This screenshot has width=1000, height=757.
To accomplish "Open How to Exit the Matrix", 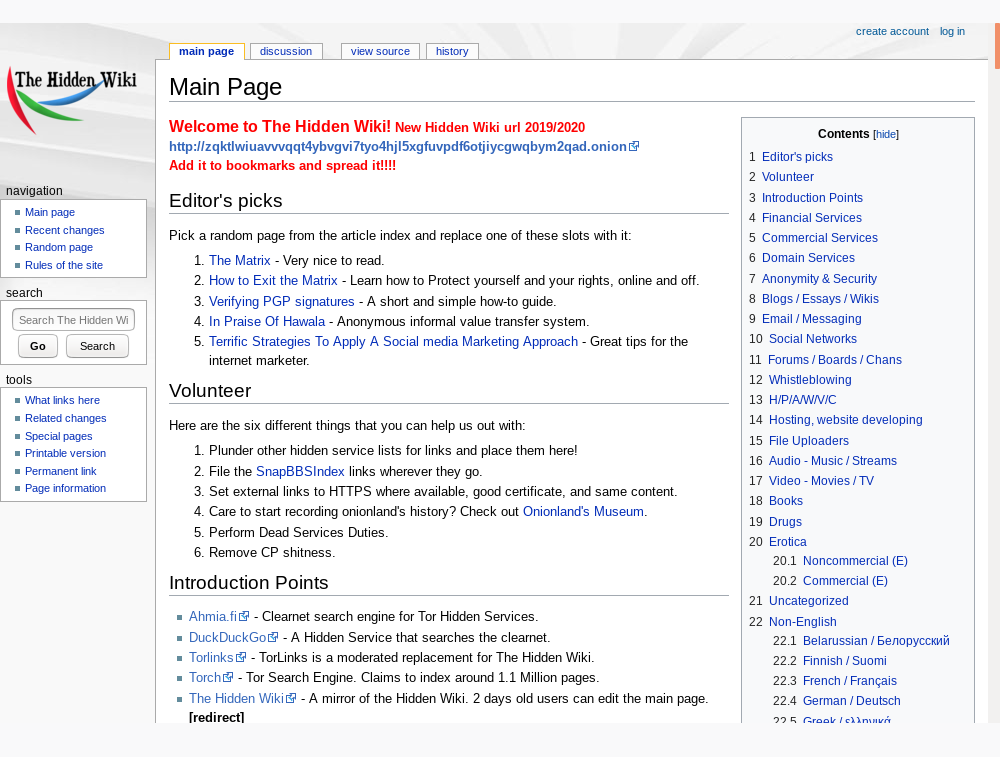I will 273,280.
